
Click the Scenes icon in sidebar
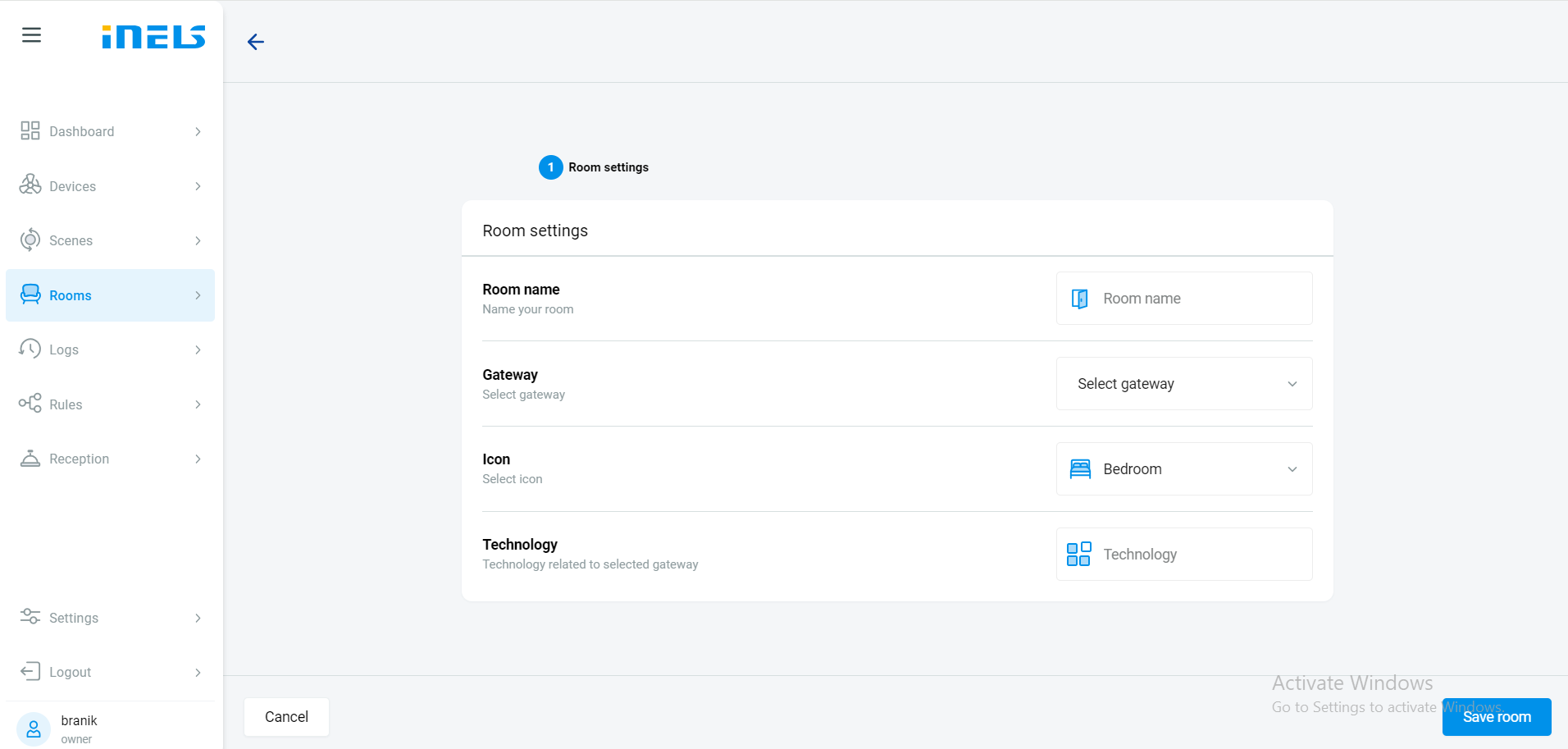(30, 240)
